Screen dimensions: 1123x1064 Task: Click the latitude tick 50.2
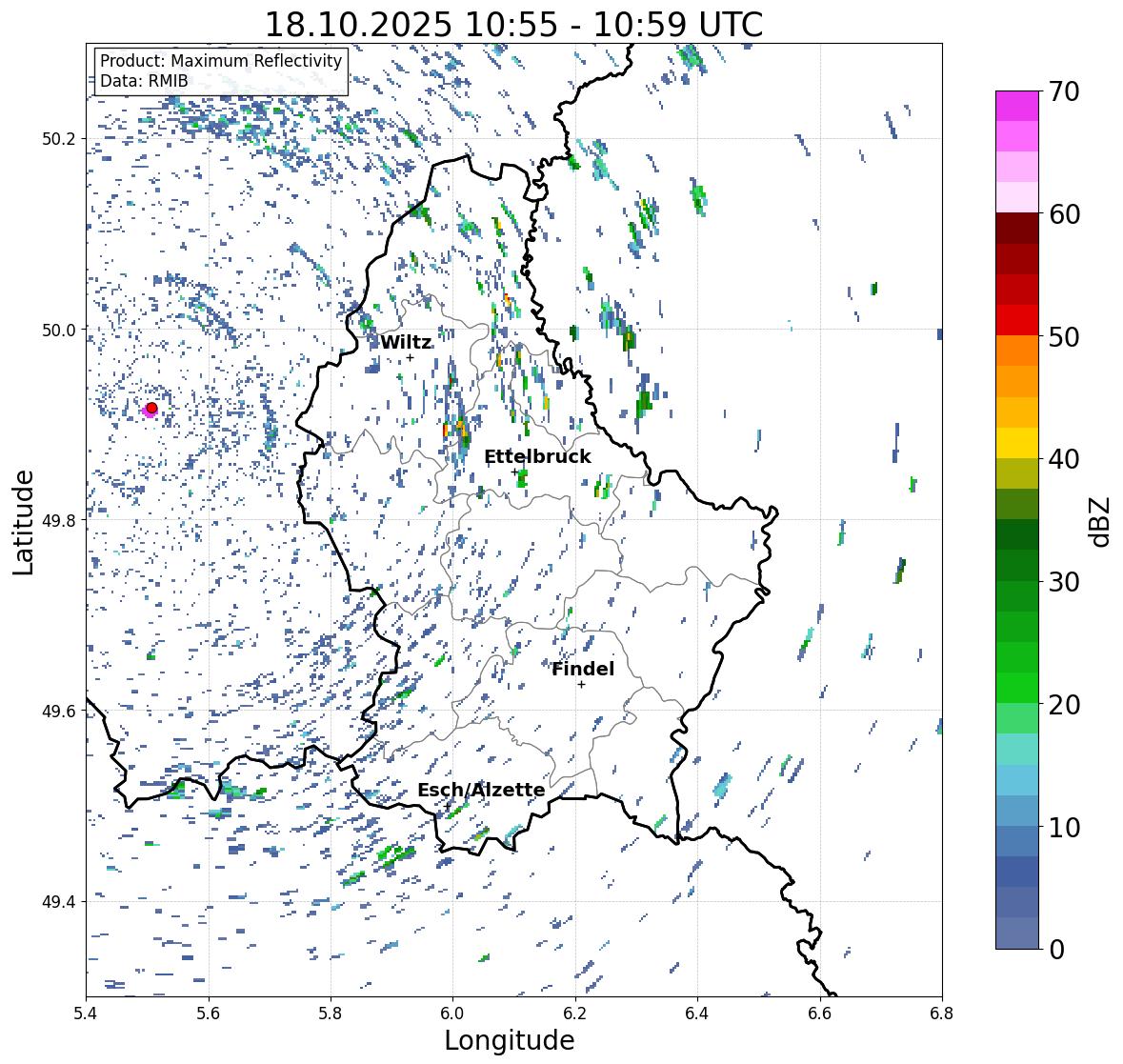[x=59, y=139]
